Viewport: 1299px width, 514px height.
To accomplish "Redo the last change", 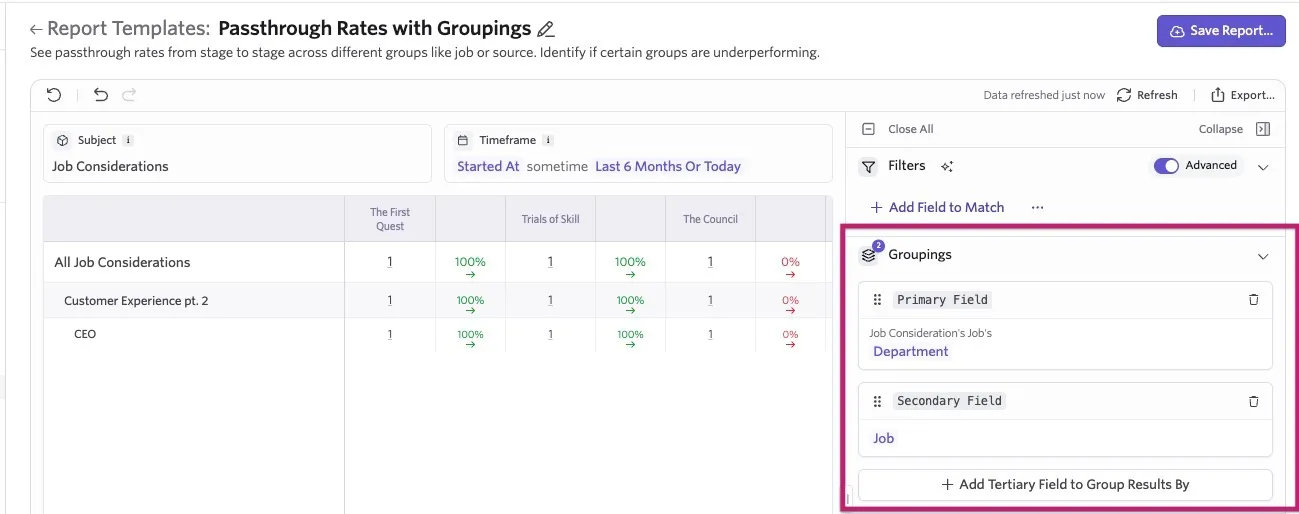I will point(129,95).
